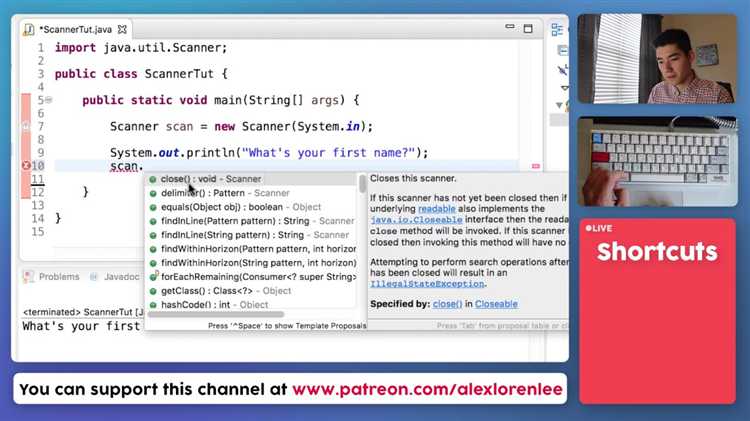Click the proposal list horizontal scrollbar
This screenshot has width=750, height=421.
216,314
